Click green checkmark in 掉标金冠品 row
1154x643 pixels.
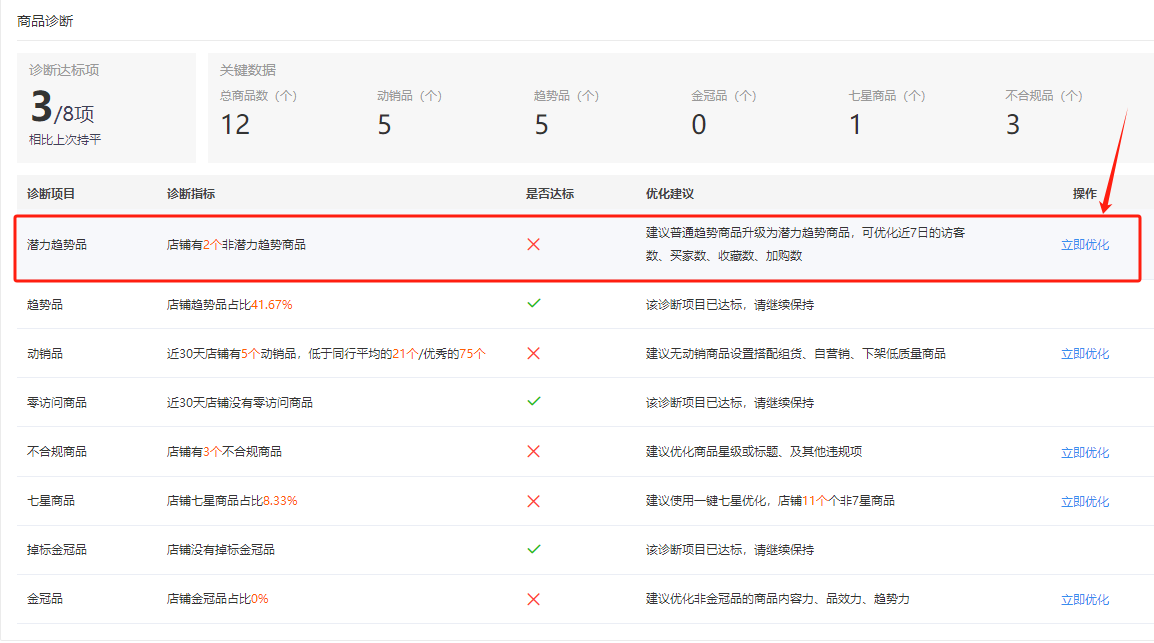(x=534, y=549)
